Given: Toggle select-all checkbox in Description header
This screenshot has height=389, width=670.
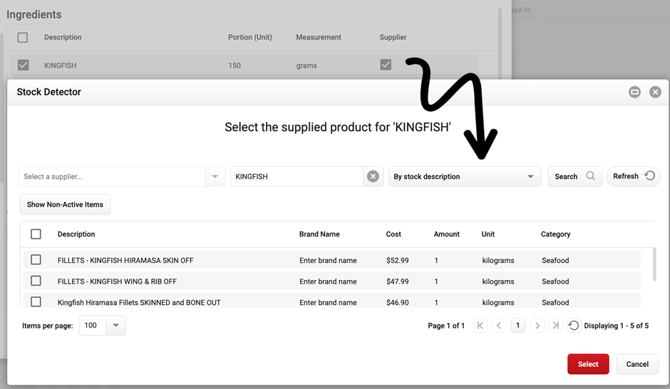Looking at the screenshot, I should (x=36, y=234).
